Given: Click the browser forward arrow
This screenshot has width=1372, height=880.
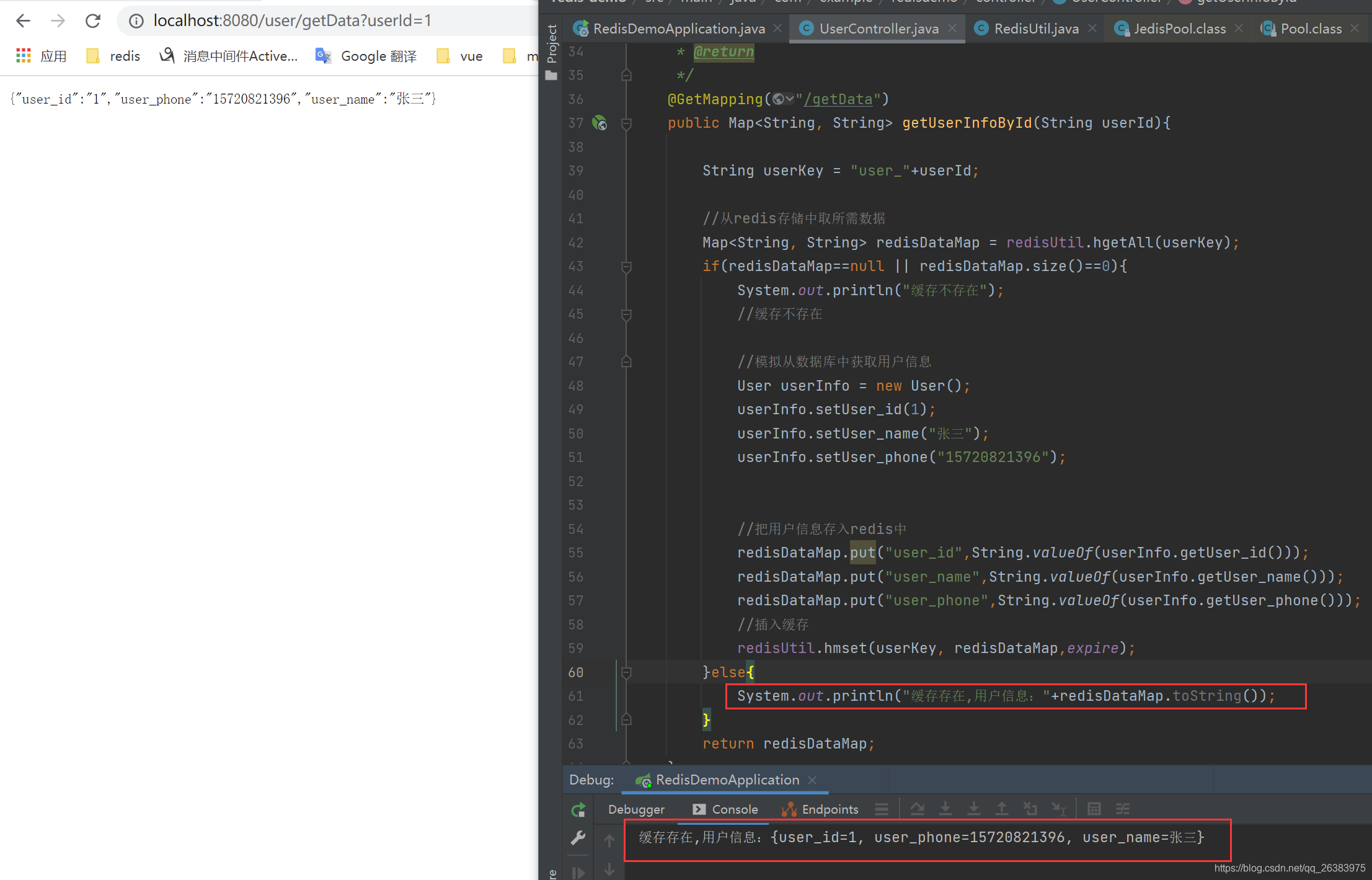Looking at the screenshot, I should (58, 21).
